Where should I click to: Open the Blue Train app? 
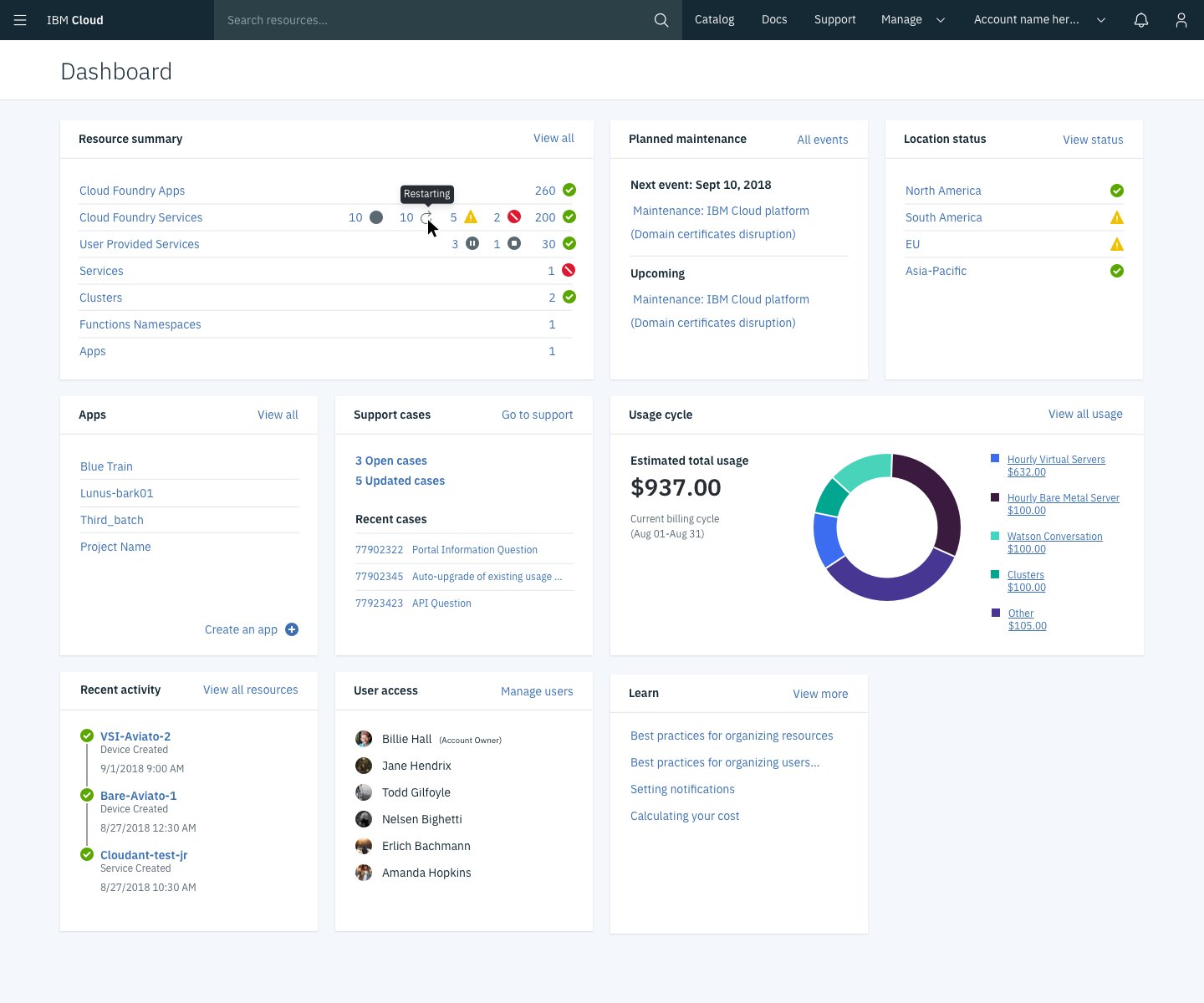pyautogui.click(x=106, y=466)
